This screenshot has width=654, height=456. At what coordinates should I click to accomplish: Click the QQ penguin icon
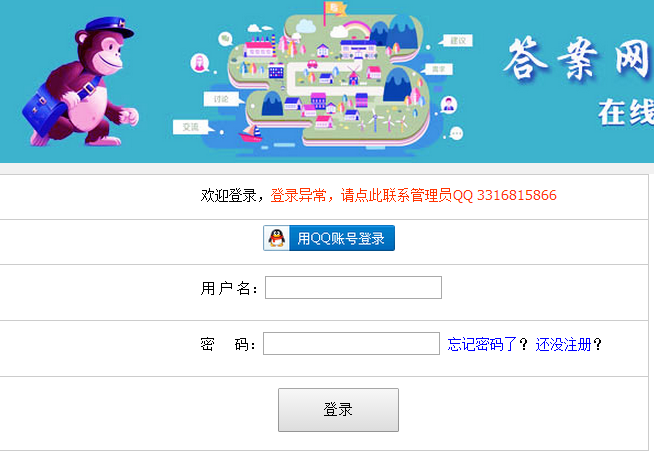pos(276,238)
